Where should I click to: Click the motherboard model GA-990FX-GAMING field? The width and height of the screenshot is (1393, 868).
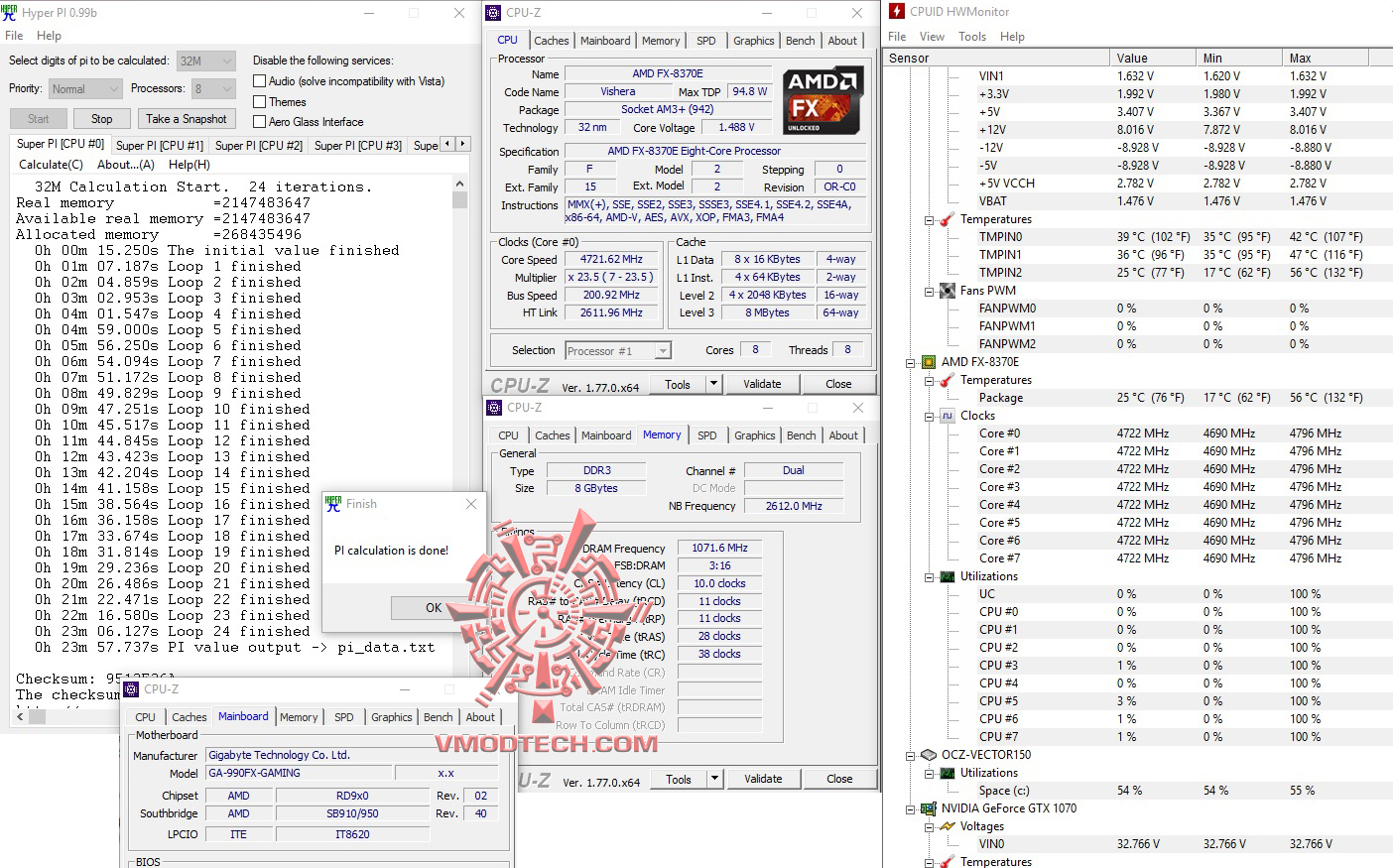[x=300, y=773]
